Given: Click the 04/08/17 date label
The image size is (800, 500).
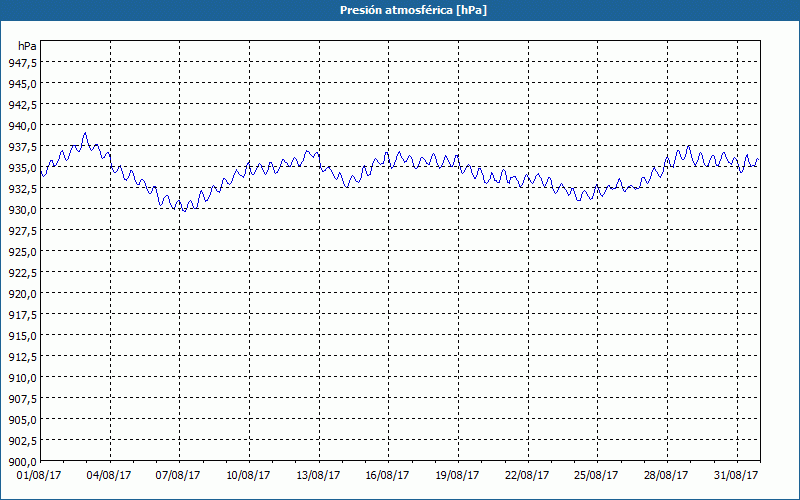Looking at the screenshot, I should pos(109,475).
